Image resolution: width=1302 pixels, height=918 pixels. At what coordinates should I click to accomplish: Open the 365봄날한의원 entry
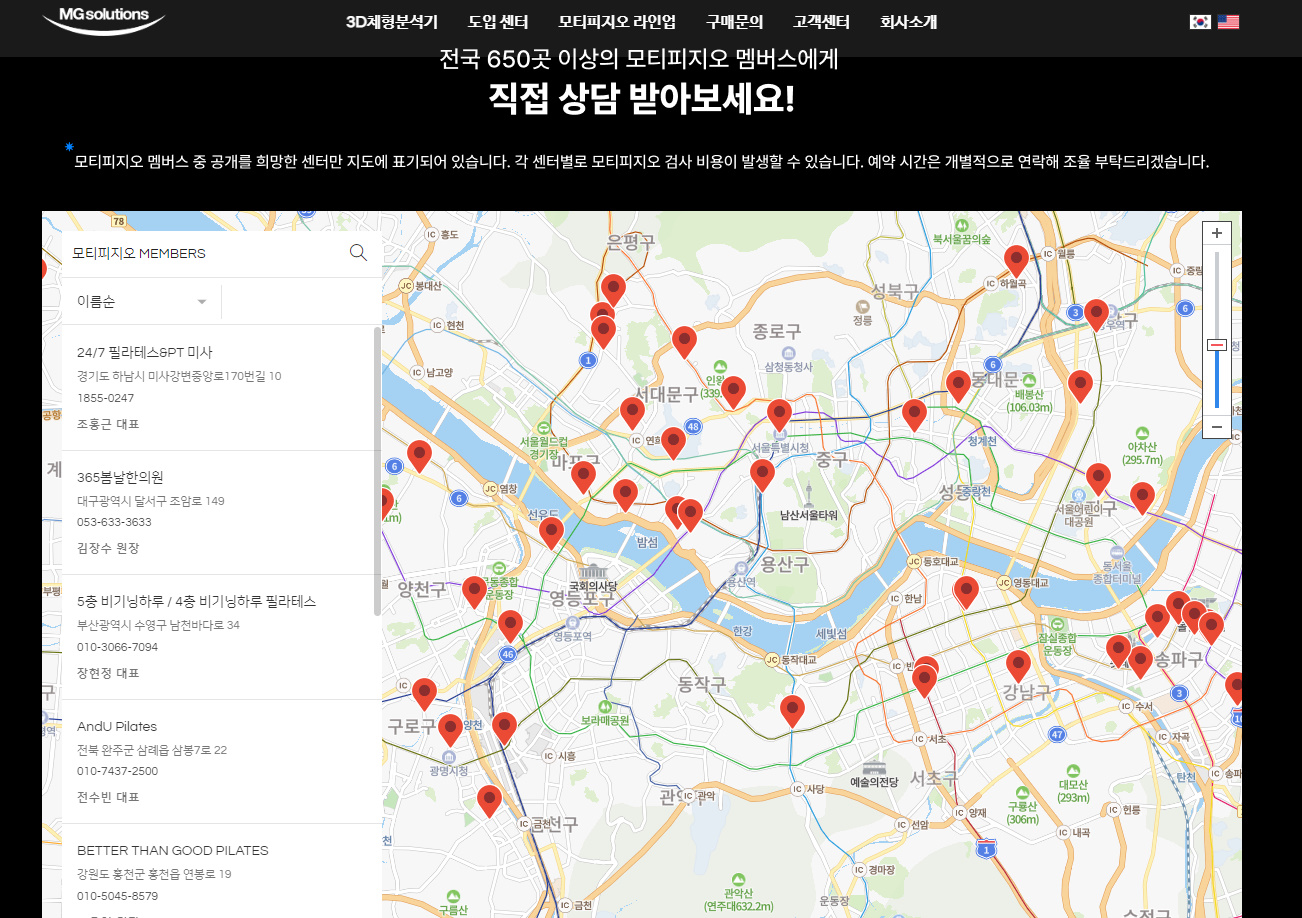tap(120, 477)
